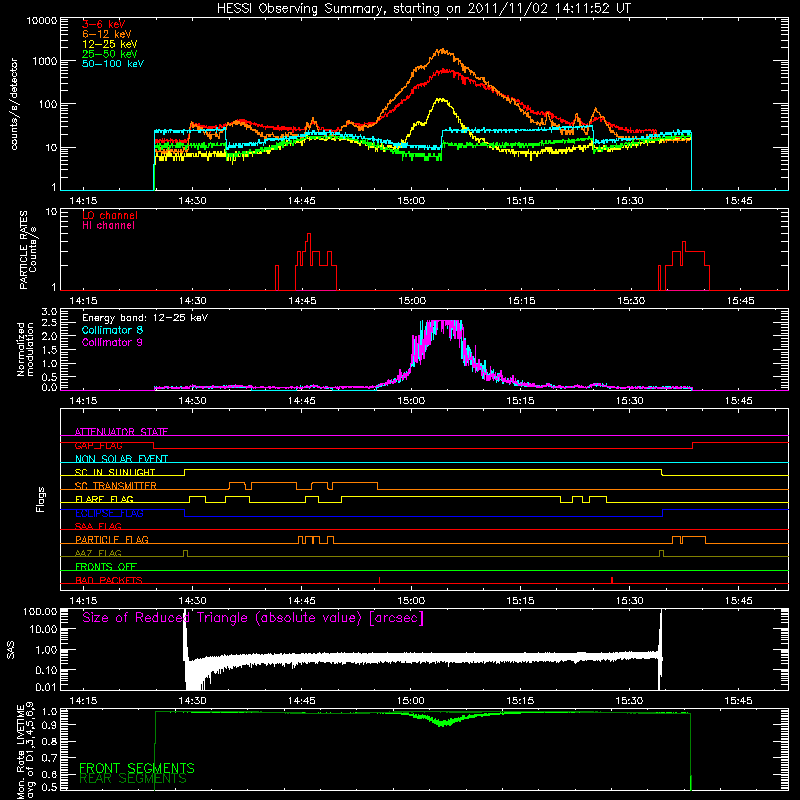Select the ECLIPSE_FLAG label
800x800 pixels.
(x=109, y=513)
